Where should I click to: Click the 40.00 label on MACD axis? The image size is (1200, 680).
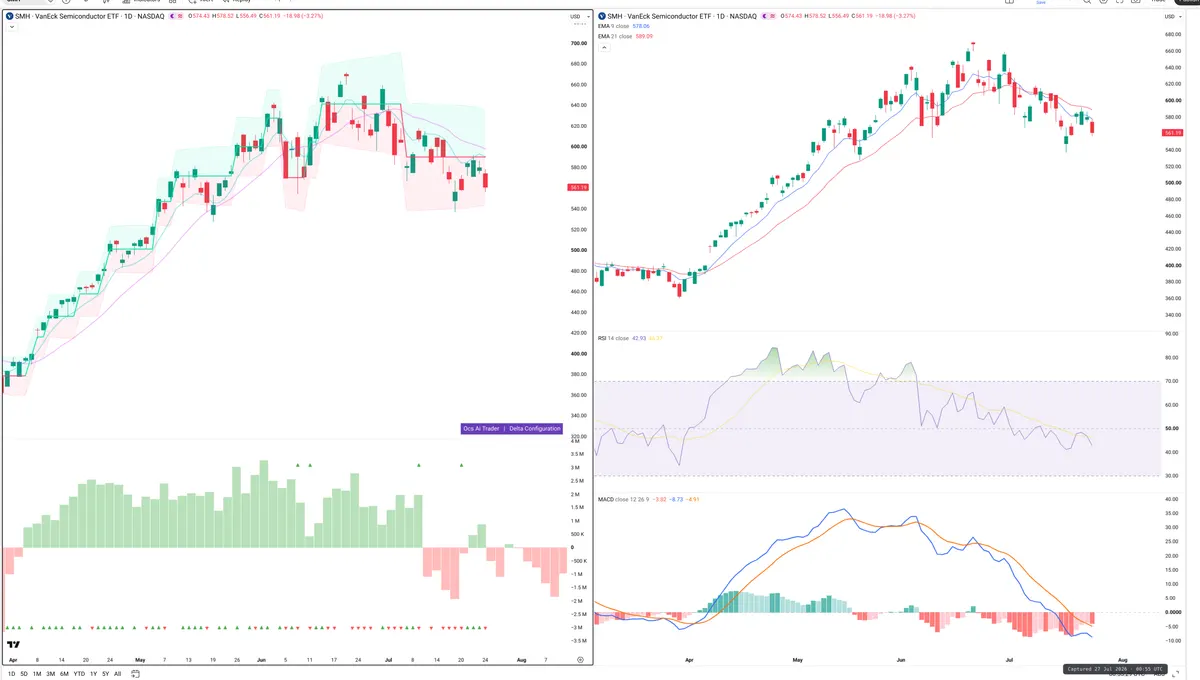(1174, 499)
